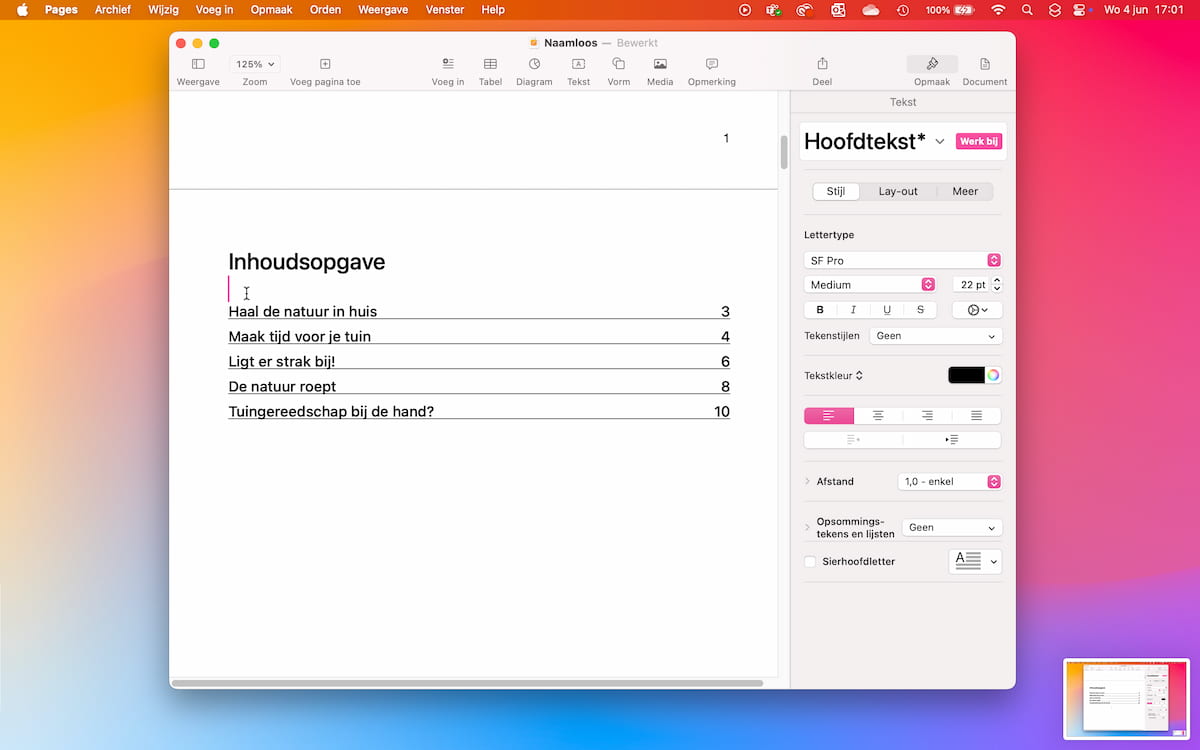Open the Document sidebar panel
This screenshot has width=1200, height=750.
tap(984, 65)
